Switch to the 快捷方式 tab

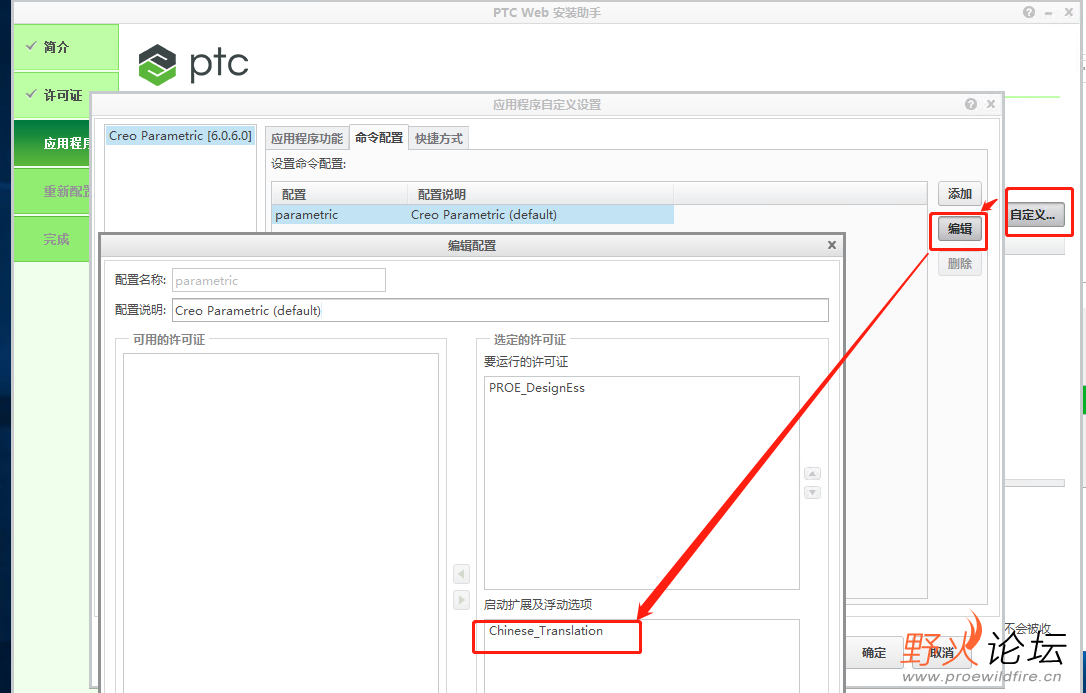click(439, 138)
